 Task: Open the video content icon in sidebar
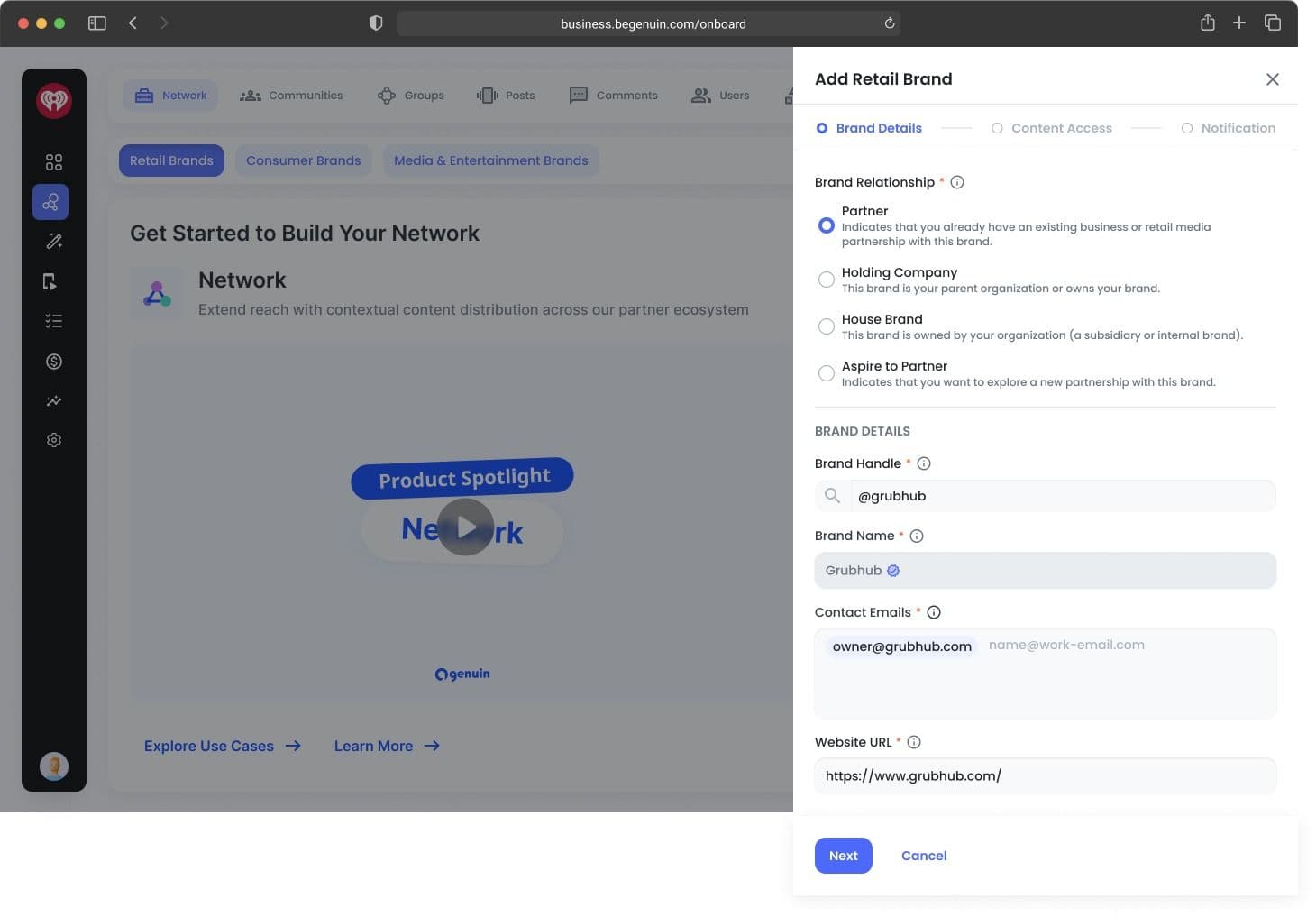[50, 282]
